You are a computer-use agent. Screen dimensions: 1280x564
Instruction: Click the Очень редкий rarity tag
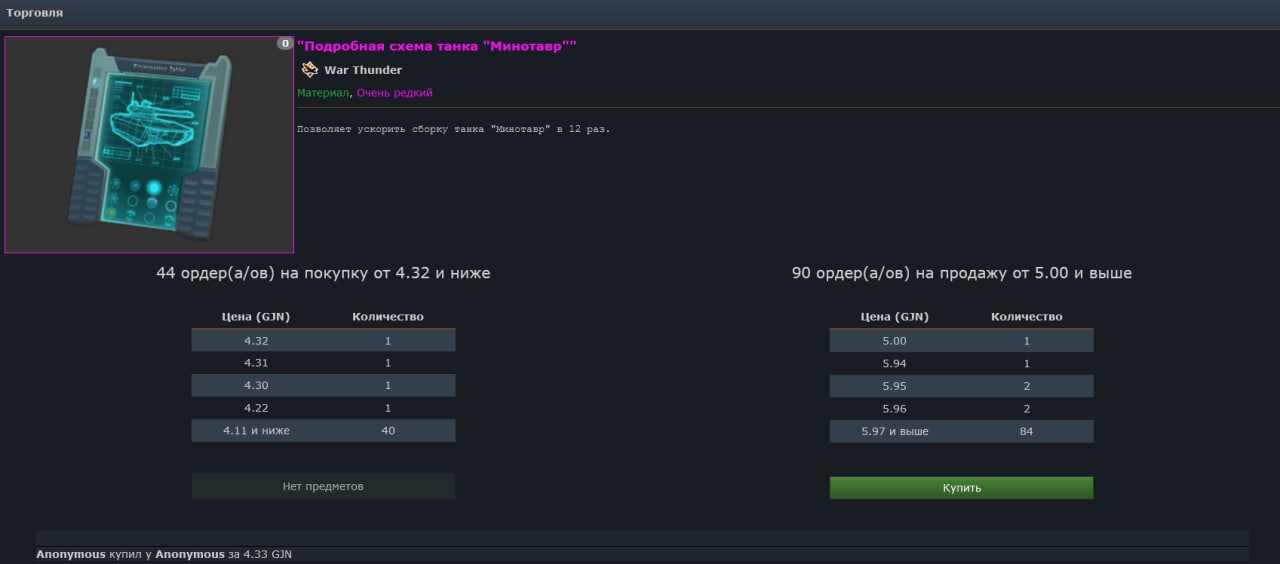click(395, 93)
